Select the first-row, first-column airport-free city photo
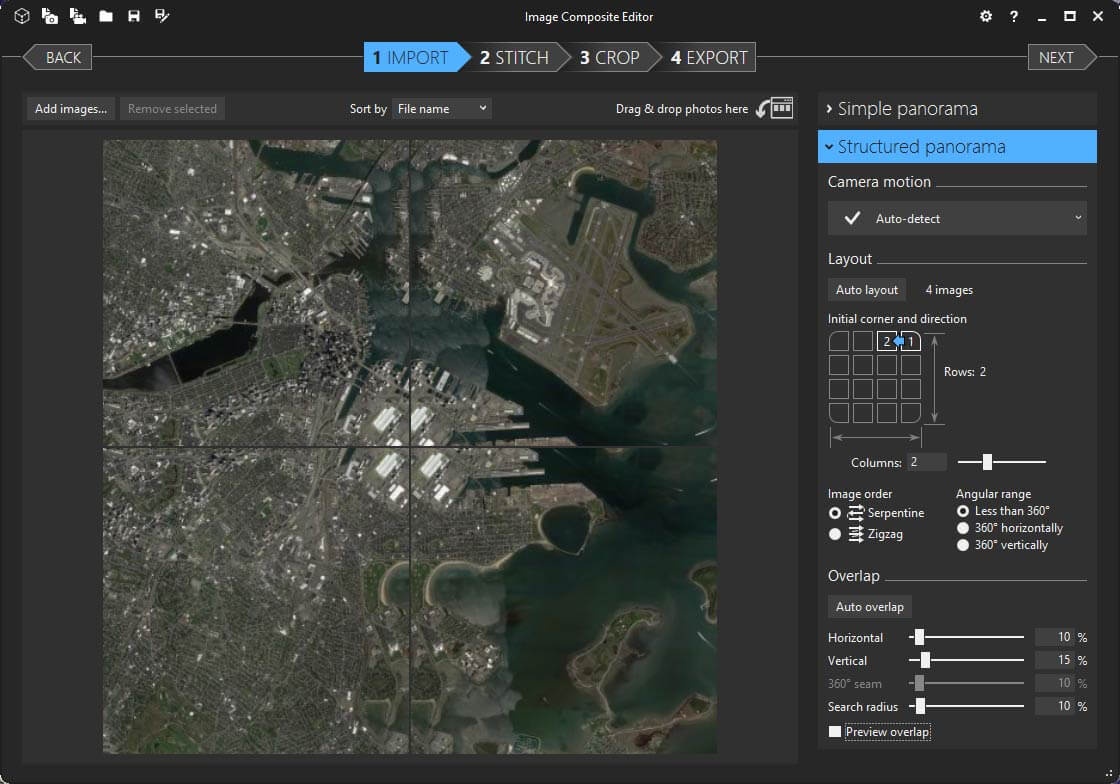This screenshot has width=1120, height=784. 256,293
